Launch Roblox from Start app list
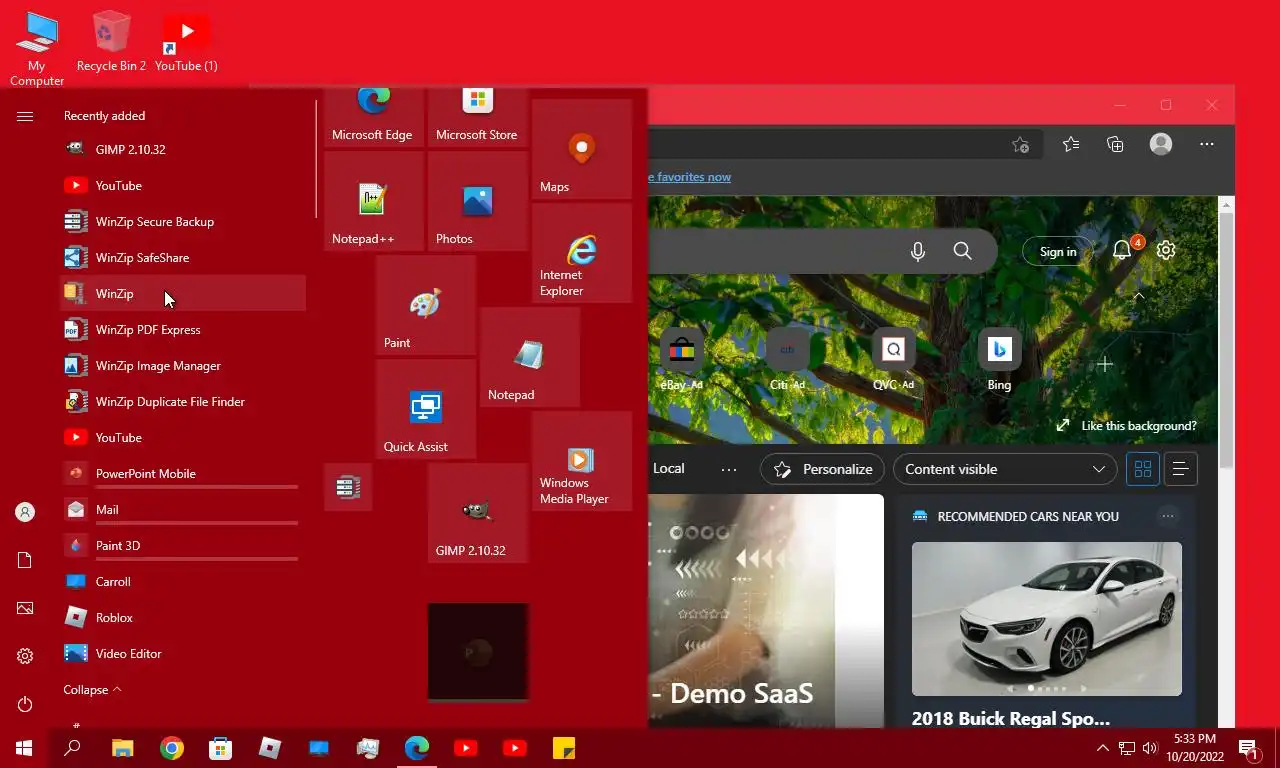1280x768 pixels. 183,617
